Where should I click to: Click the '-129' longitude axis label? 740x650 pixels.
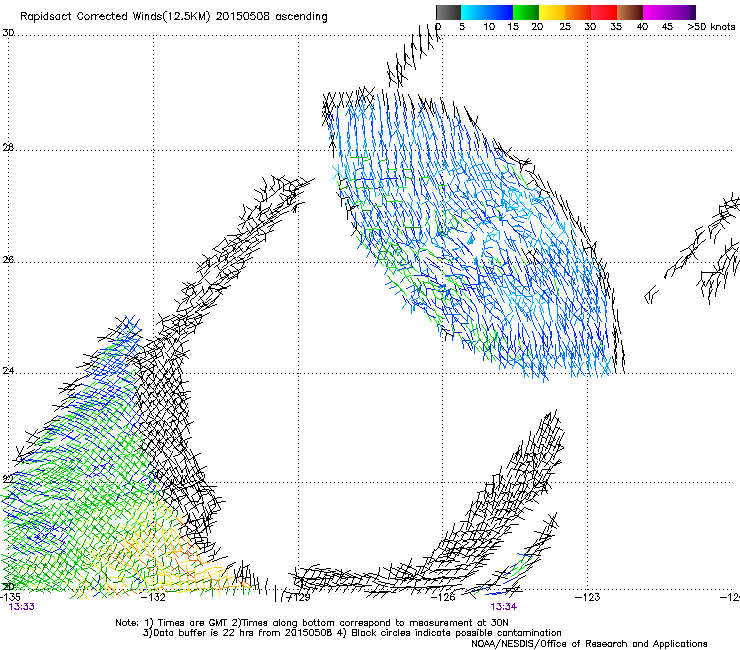[x=299, y=597]
